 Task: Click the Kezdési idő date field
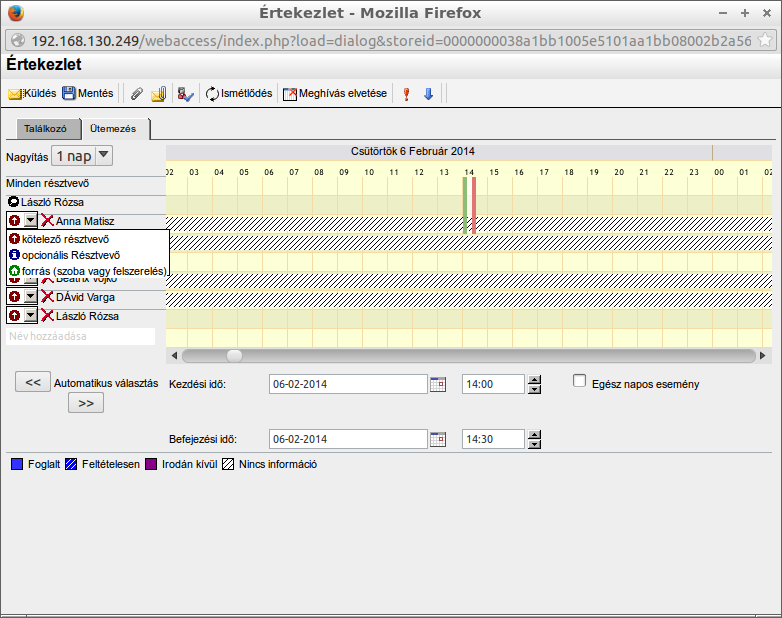[x=348, y=385]
